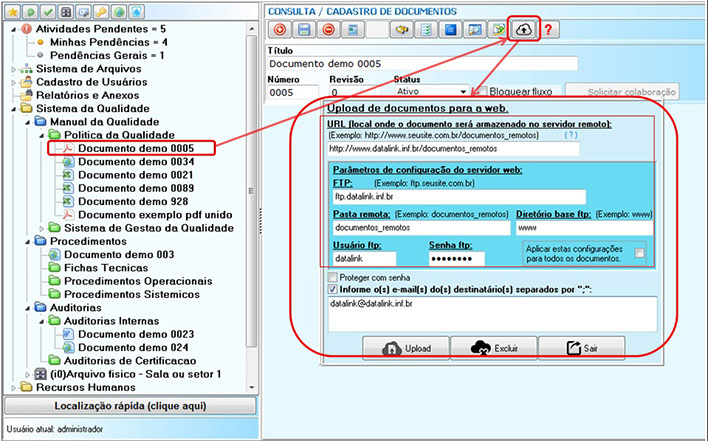Viewport: 708px width, 441px height.
Task: Collapse the Atividades Pendentes tree node
Action: tap(11, 29)
